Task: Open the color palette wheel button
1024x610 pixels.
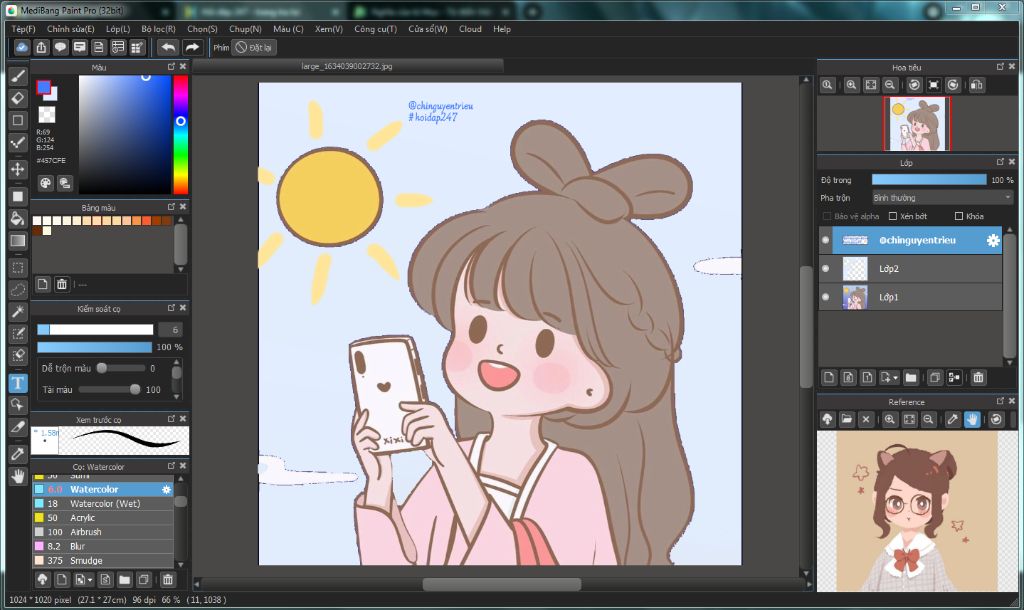Action: [x=45, y=183]
